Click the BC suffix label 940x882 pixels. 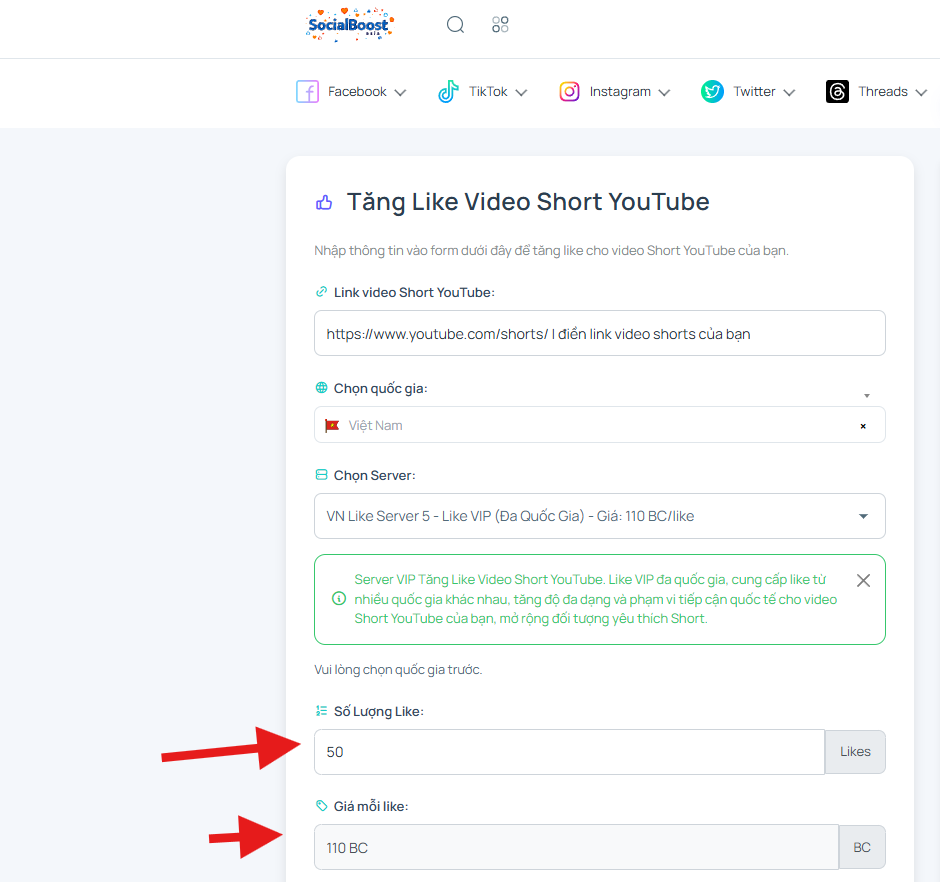[x=862, y=847]
